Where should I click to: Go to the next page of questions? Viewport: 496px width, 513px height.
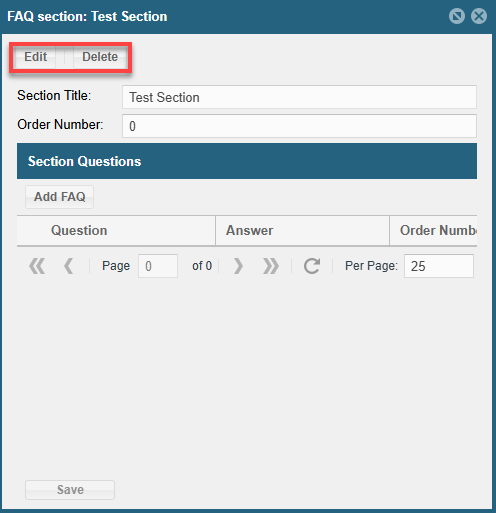coord(238,266)
